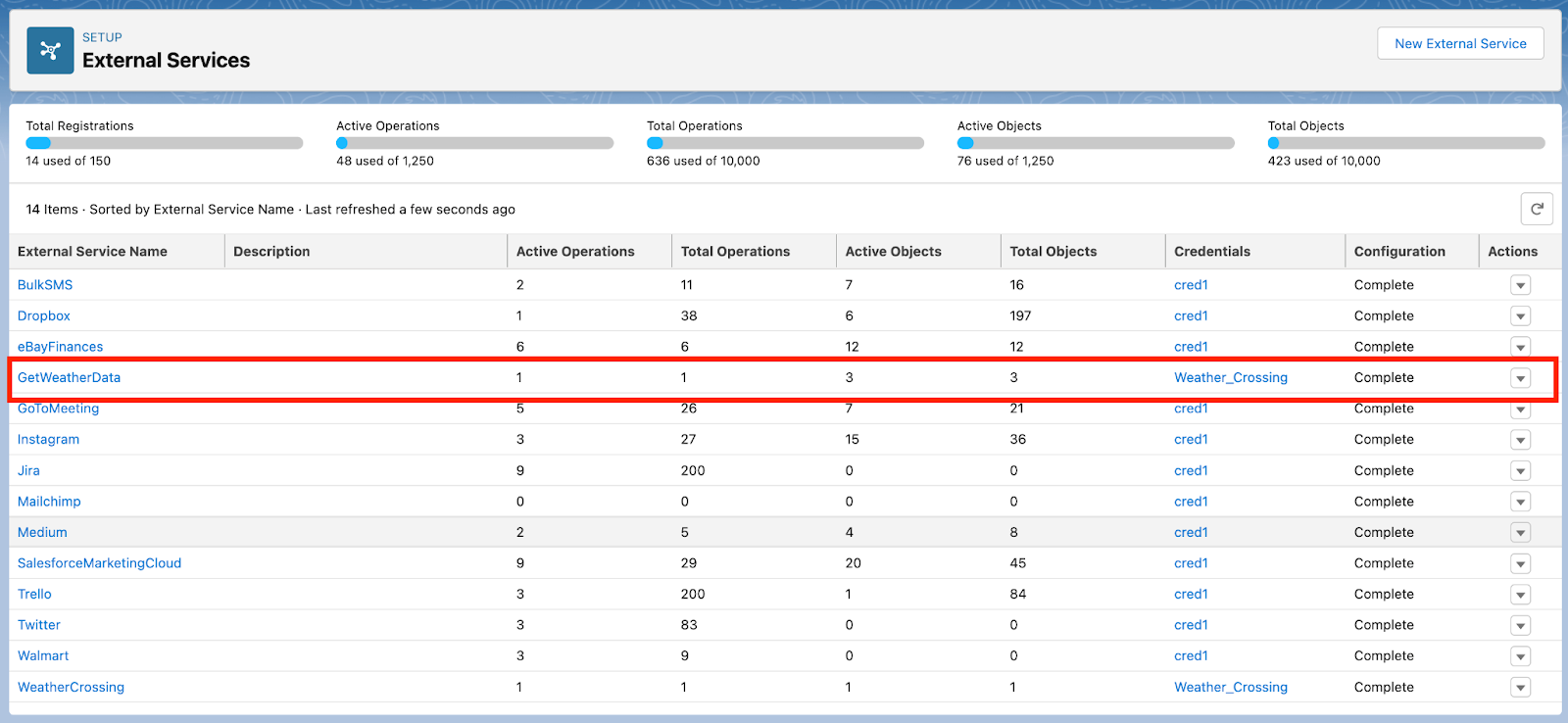
Task: Open actions dropdown for GoToMeeting row
Action: [1520, 410]
